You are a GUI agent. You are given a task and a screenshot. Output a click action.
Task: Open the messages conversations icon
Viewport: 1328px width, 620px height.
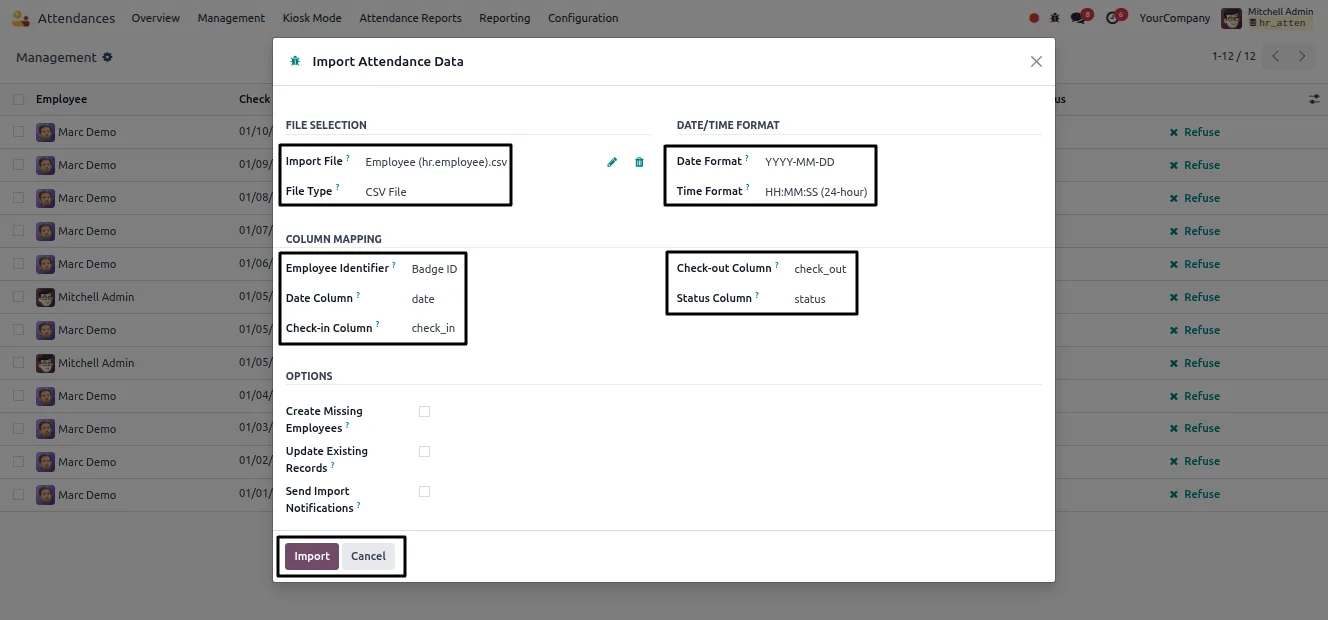1077,18
